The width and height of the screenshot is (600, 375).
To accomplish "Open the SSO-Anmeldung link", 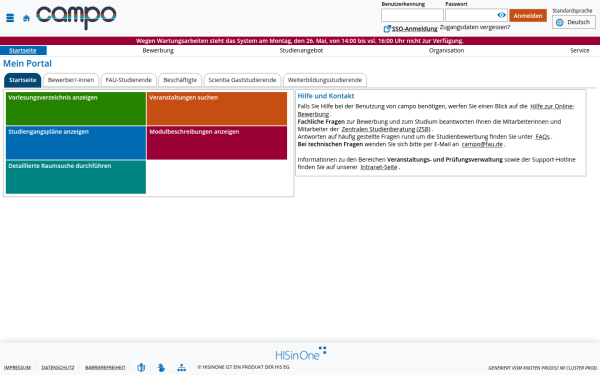I will 414,29.
